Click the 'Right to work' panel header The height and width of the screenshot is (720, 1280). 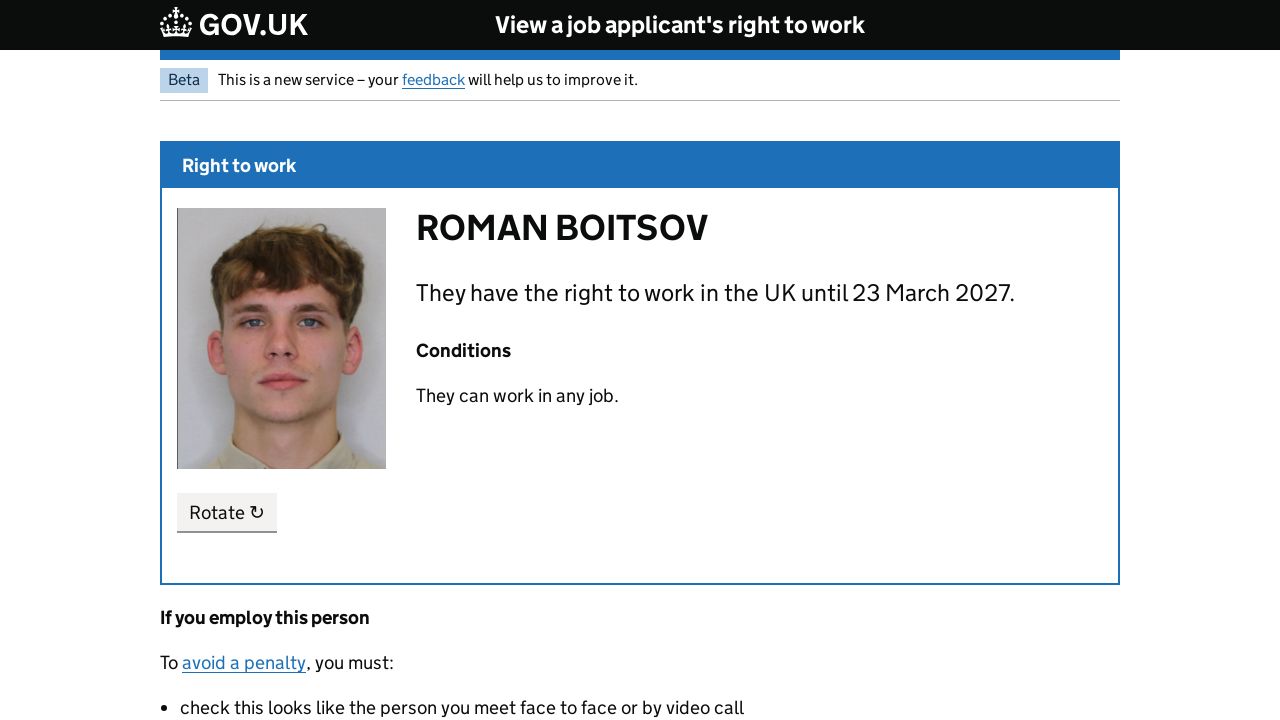(239, 166)
